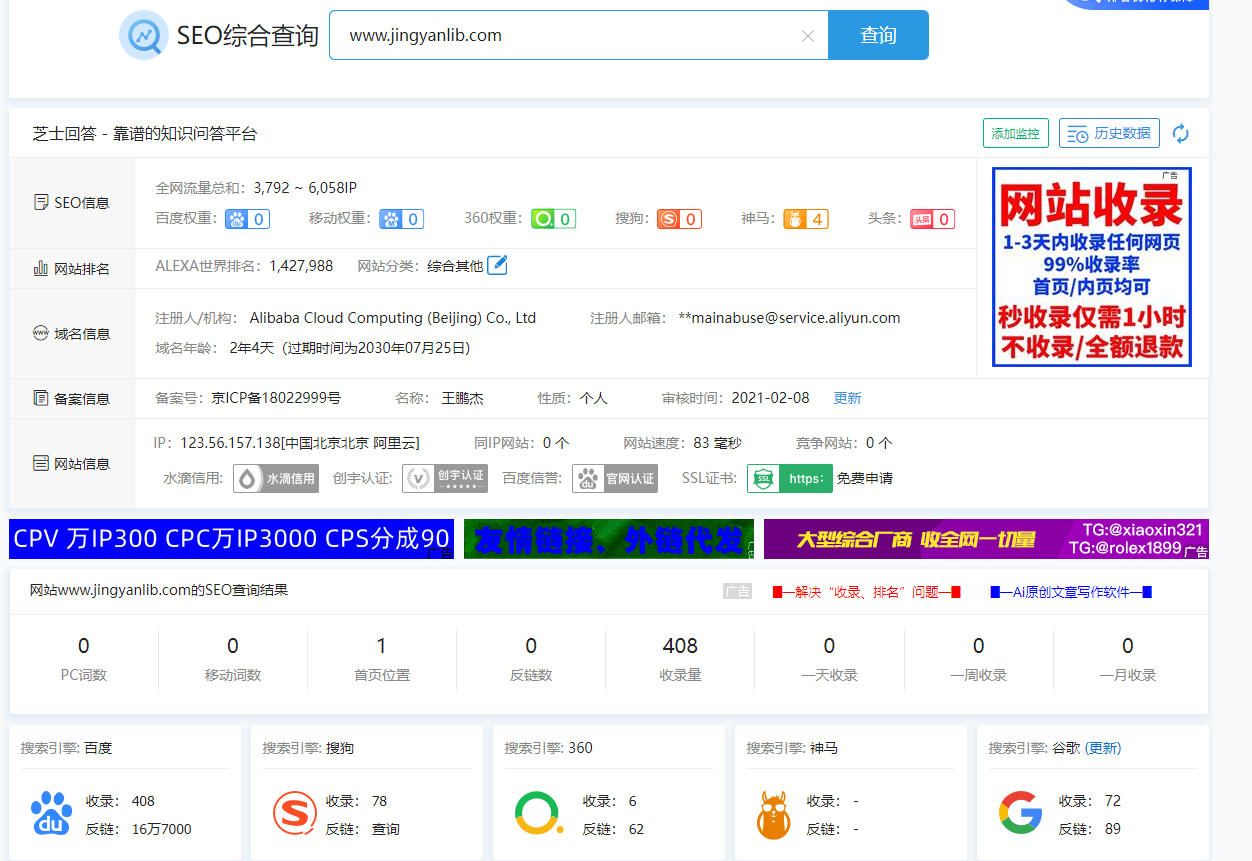Click the Baidu paw logo in search engine card
The image size is (1252, 861).
point(51,813)
